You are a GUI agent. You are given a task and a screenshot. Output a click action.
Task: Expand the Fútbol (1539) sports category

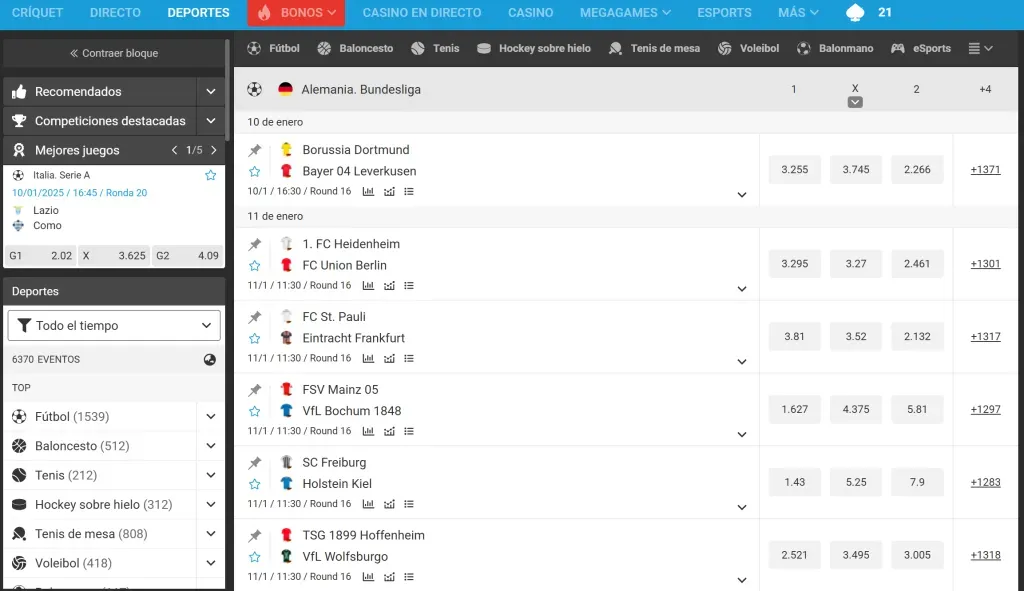pyautogui.click(x=210, y=417)
